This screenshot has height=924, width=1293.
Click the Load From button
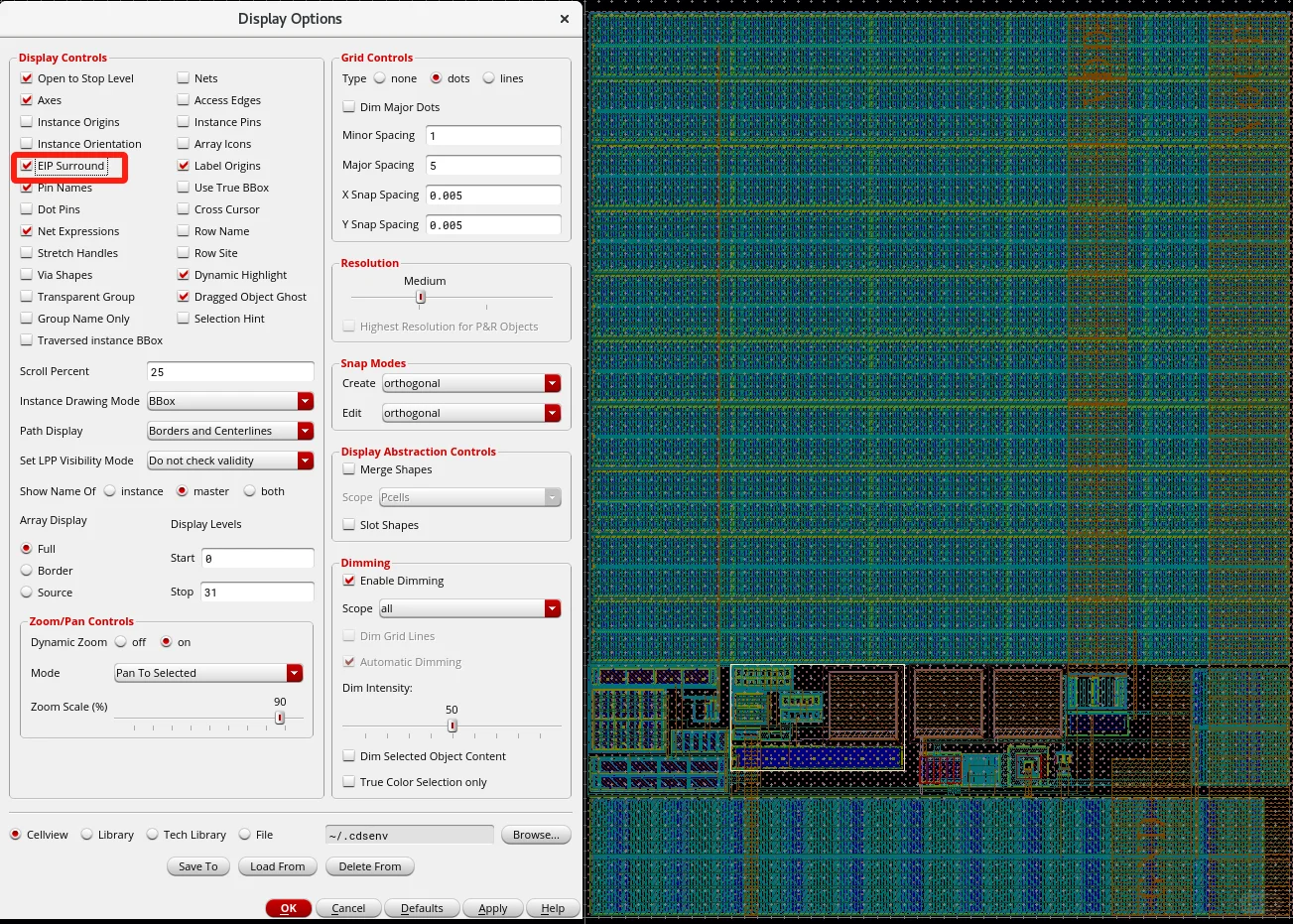pos(278,866)
